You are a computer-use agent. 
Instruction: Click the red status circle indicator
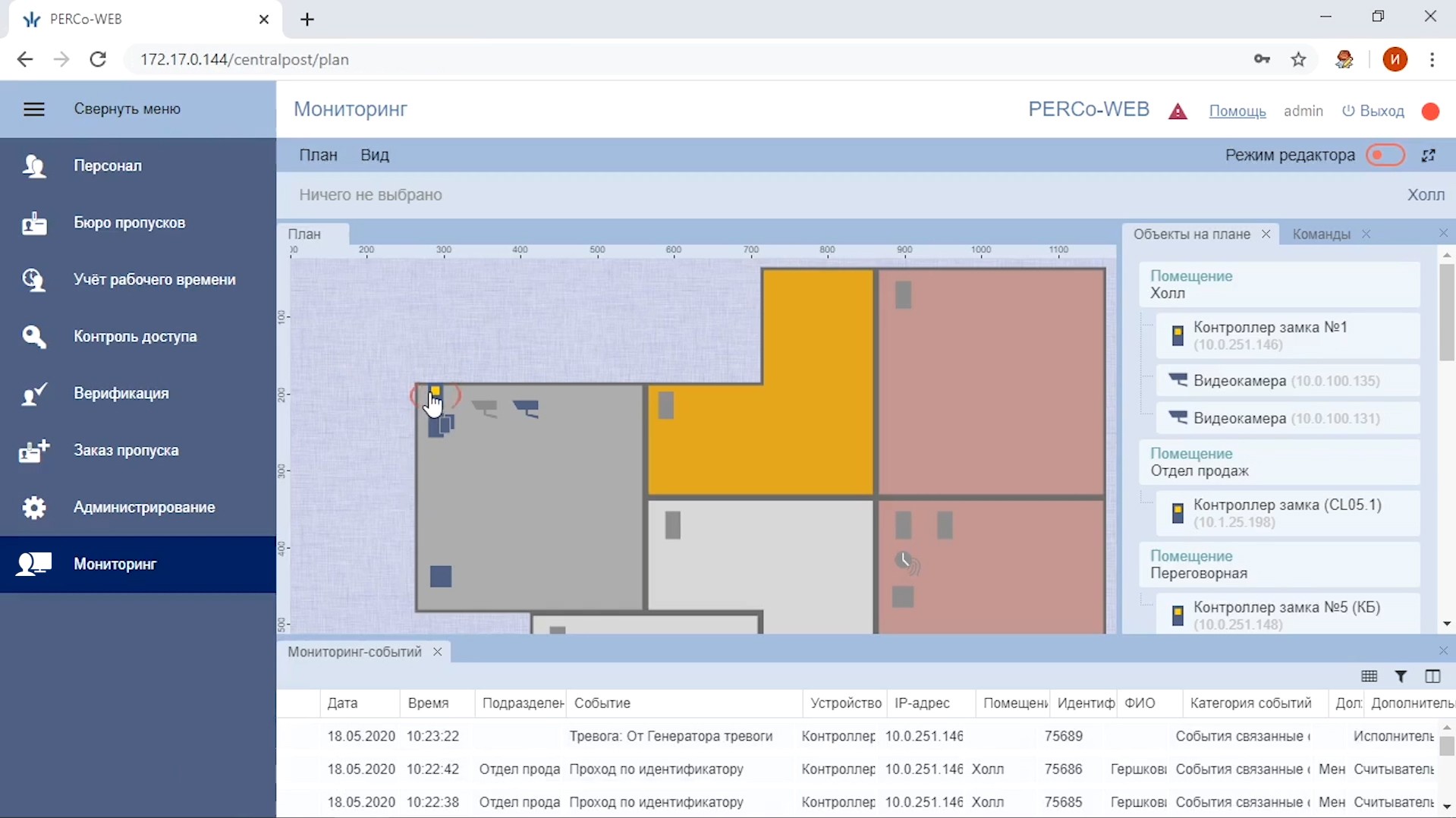pos(1430,112)
